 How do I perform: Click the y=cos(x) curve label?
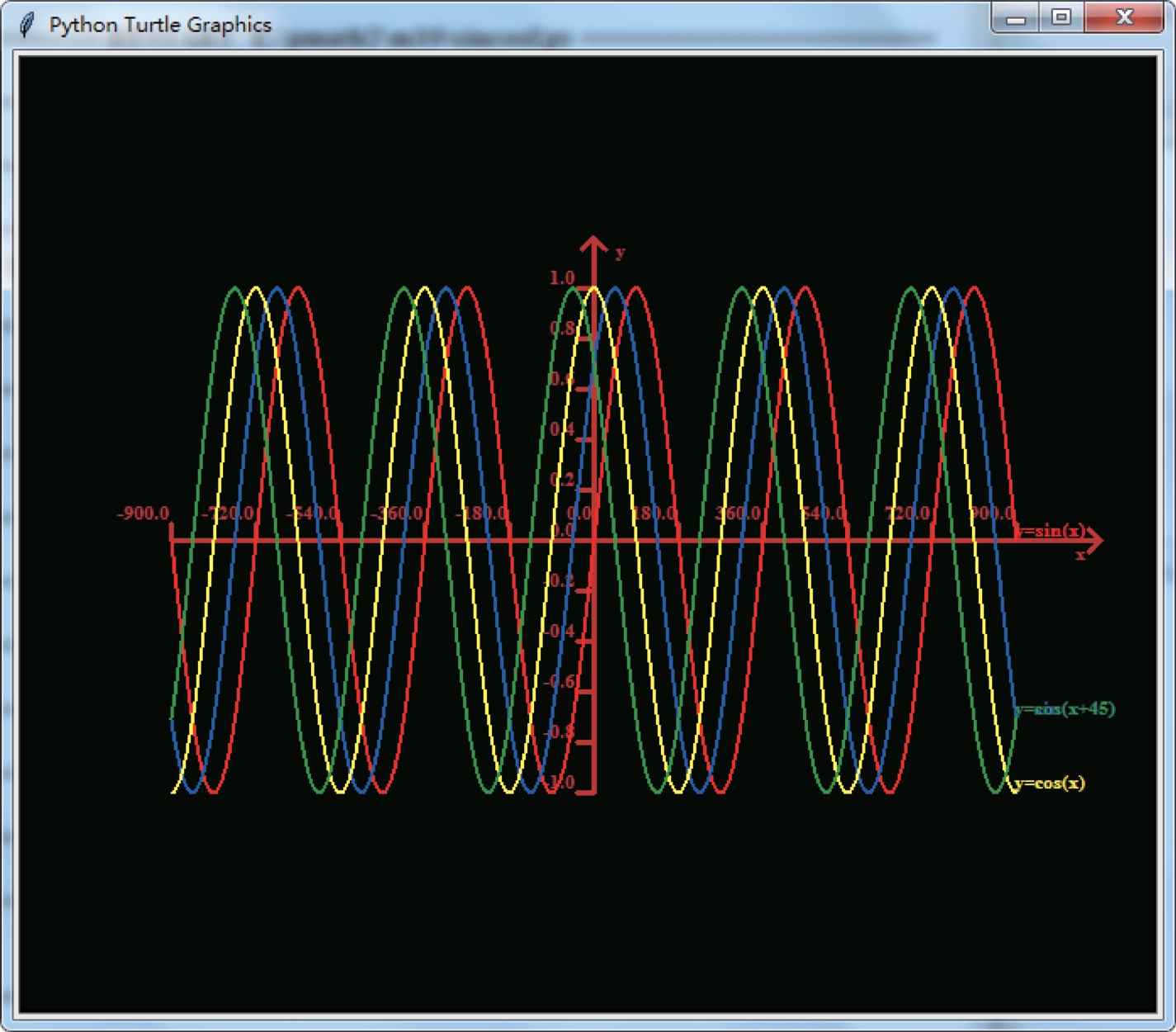pyautogui.click(x=1049, y=783)
